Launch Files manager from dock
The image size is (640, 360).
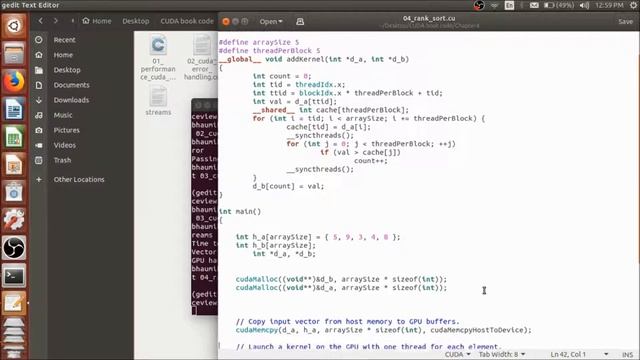click(x=13, y=53)
